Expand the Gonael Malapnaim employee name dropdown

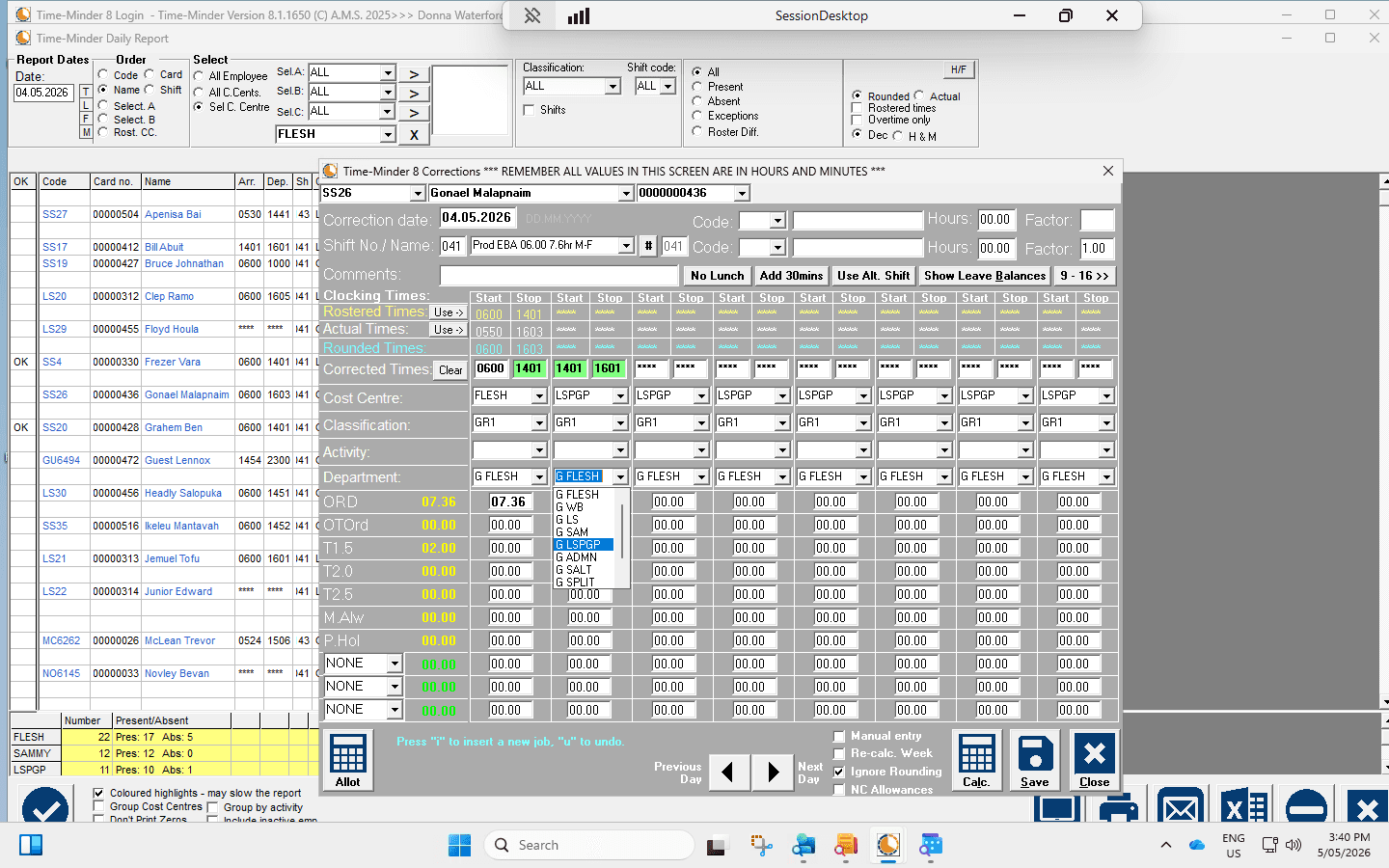[626, 194]
